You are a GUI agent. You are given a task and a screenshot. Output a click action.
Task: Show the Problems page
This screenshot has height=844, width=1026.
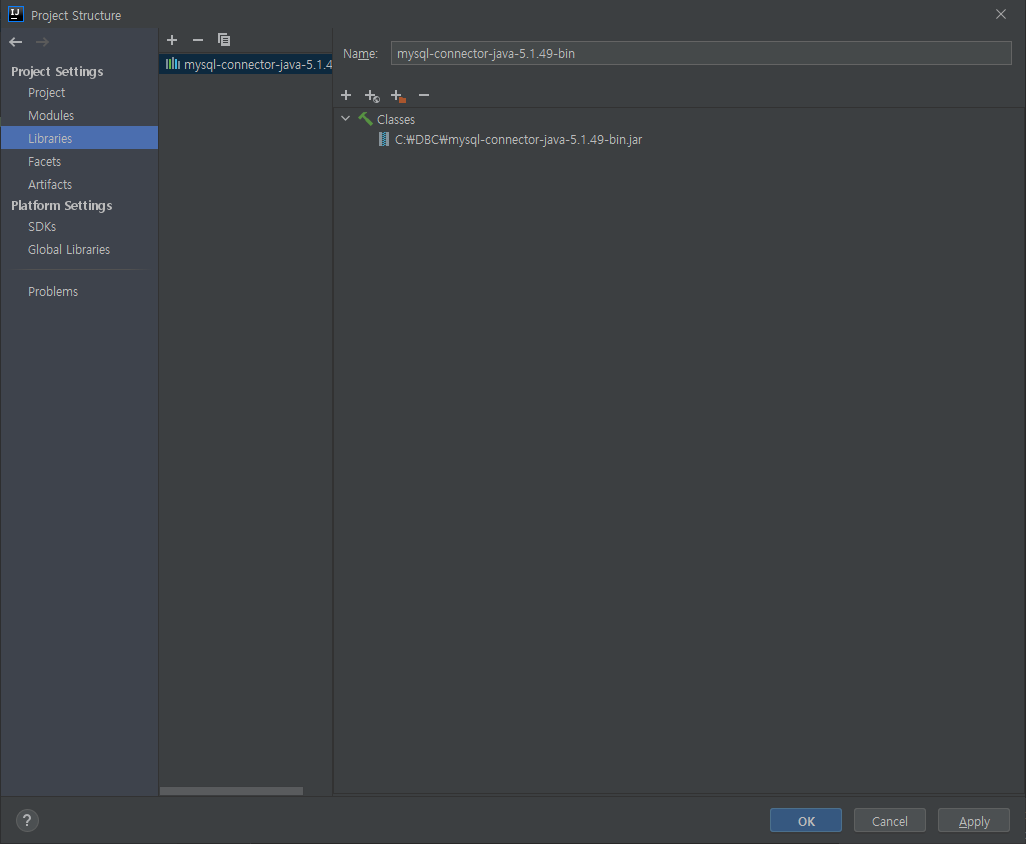(x=53, y=292)
